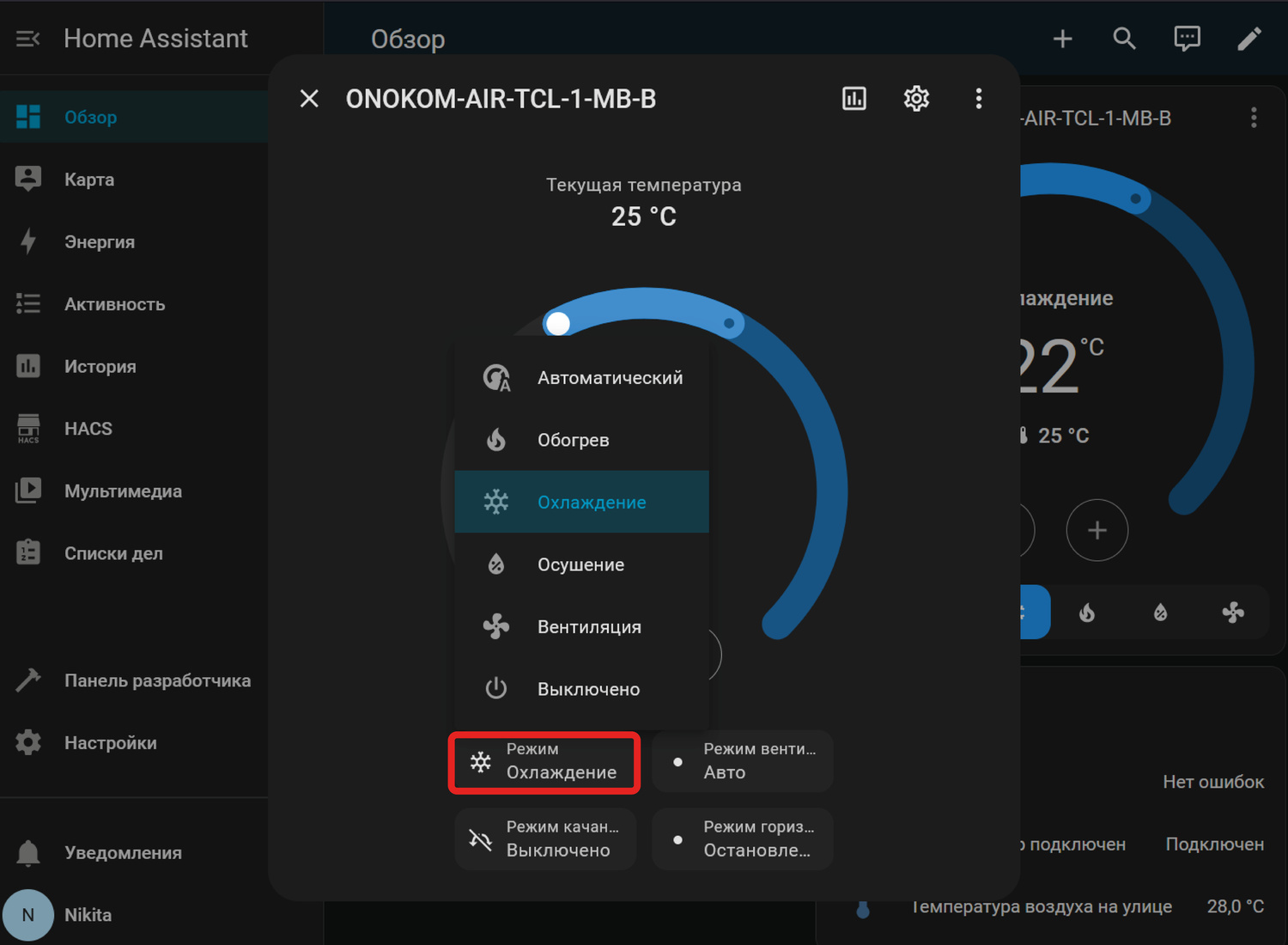Select the heat flame mode on the card
The height and width of the screenshot is (945, 1288).
click(x=1087, y=613)
